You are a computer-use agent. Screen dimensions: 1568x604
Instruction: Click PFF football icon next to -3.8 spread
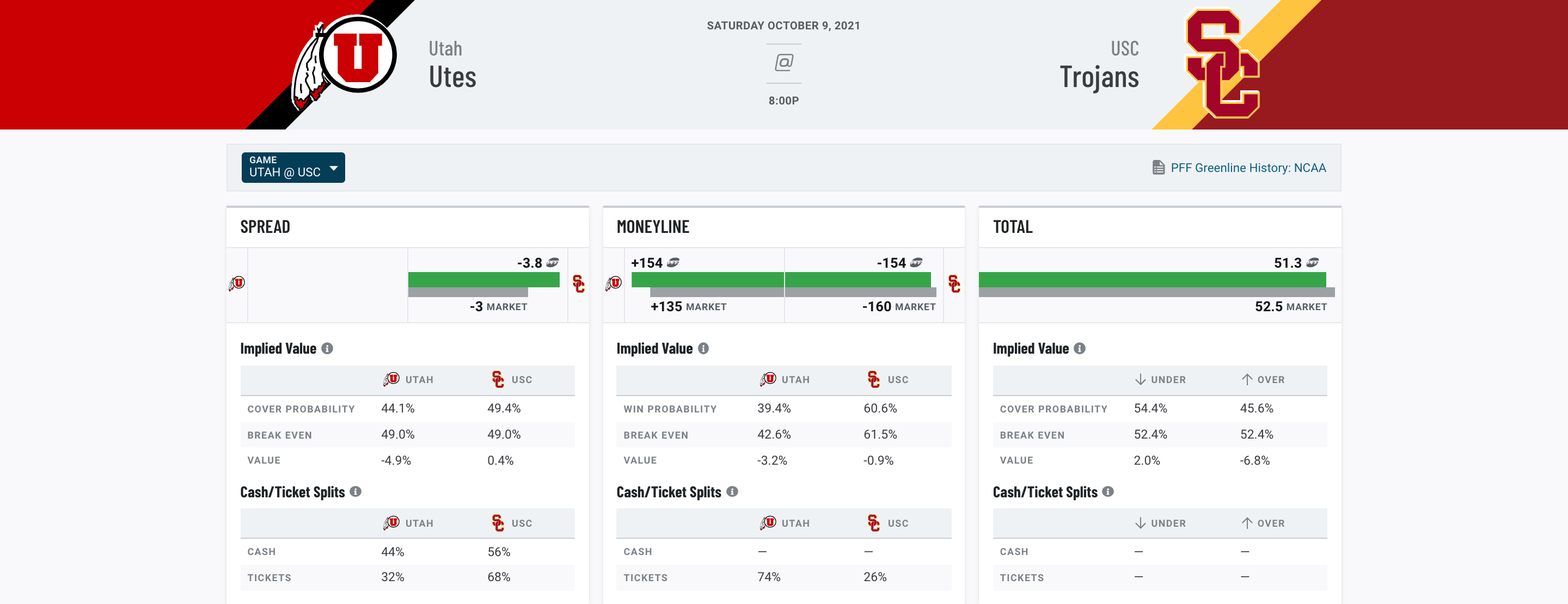coord(553,263)
